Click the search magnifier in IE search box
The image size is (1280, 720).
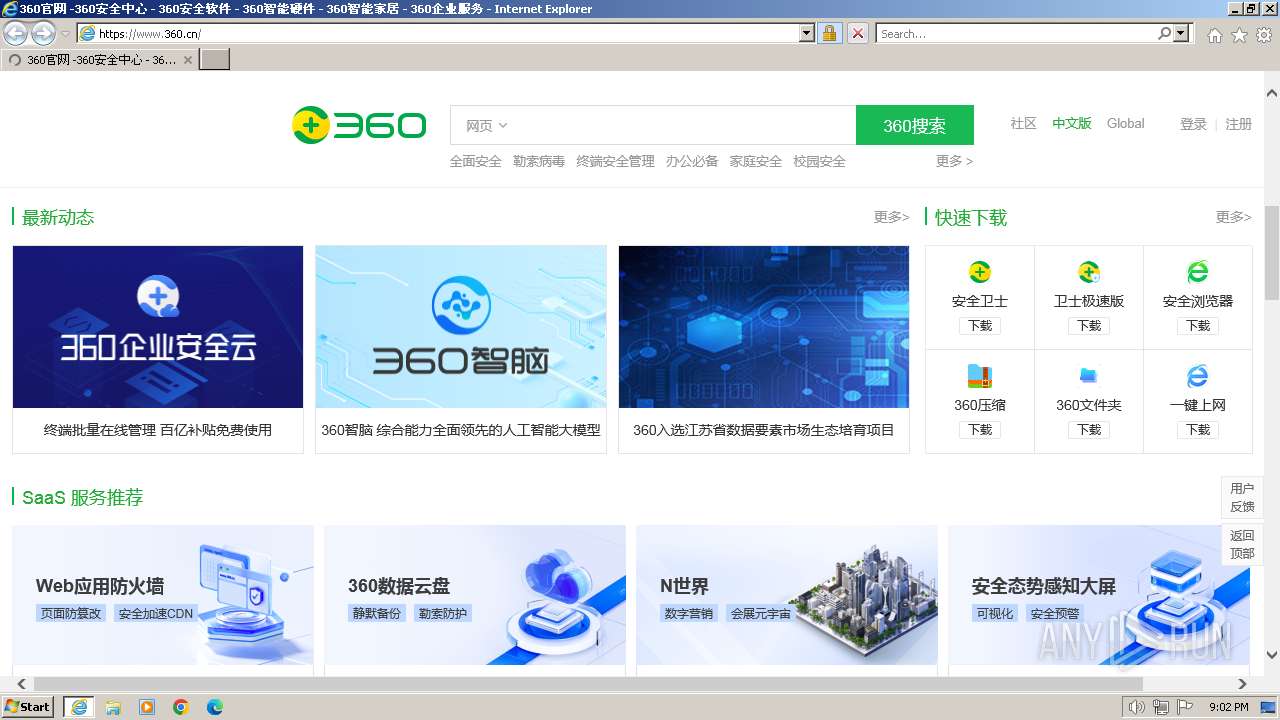click(1164, 33)
